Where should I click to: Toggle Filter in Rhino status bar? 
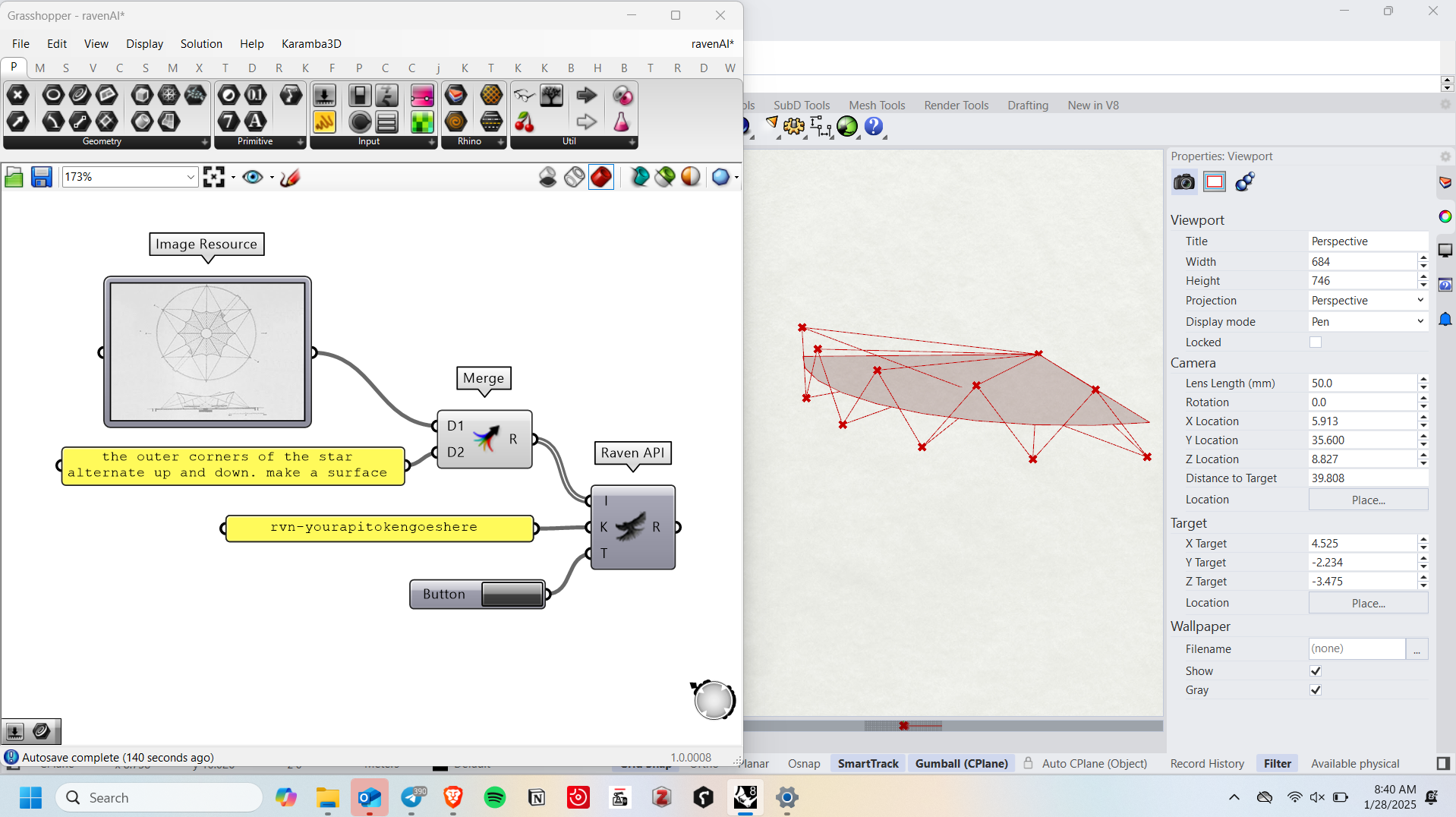pos(1277,763)
